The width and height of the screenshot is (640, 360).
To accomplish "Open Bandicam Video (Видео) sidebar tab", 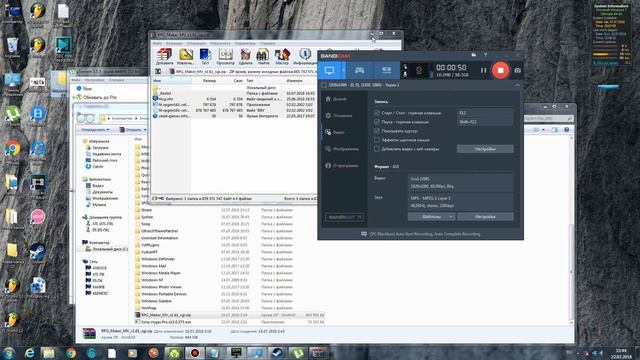I will [x=336, y=132].
